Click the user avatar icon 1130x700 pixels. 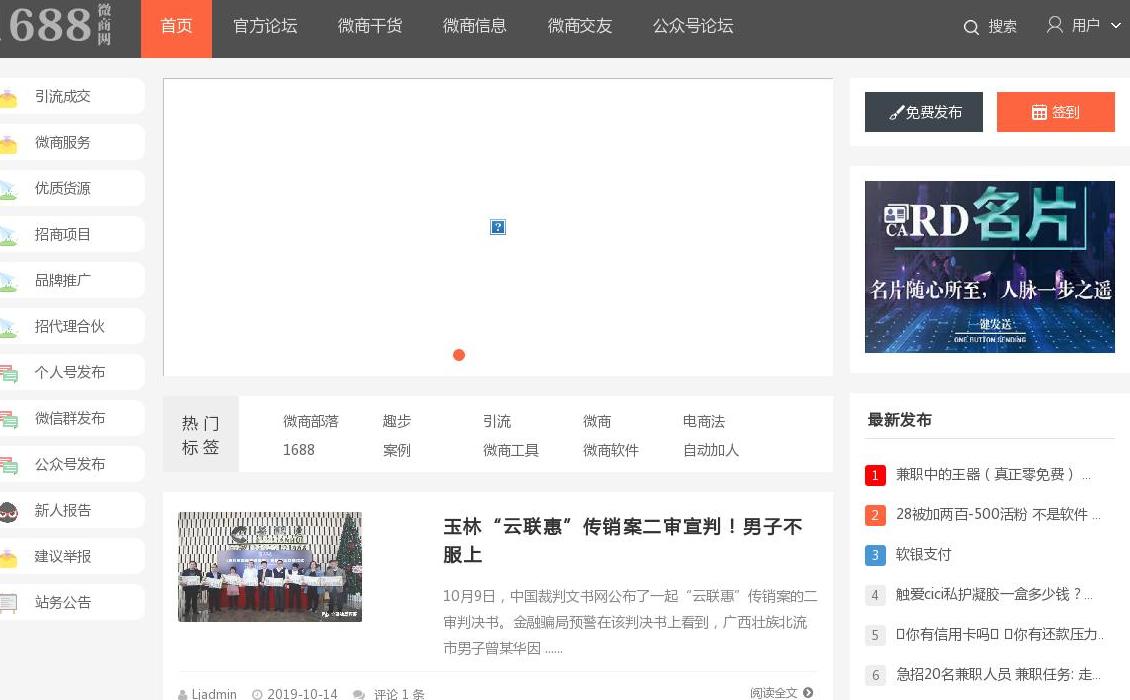1054,25
